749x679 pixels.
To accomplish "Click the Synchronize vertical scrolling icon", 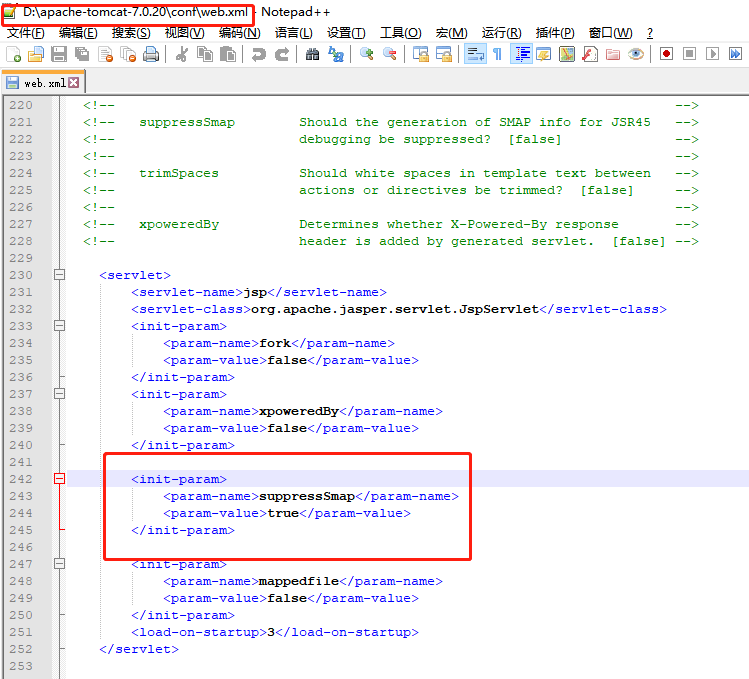I will pyautogui.click(x=420, y=54).
